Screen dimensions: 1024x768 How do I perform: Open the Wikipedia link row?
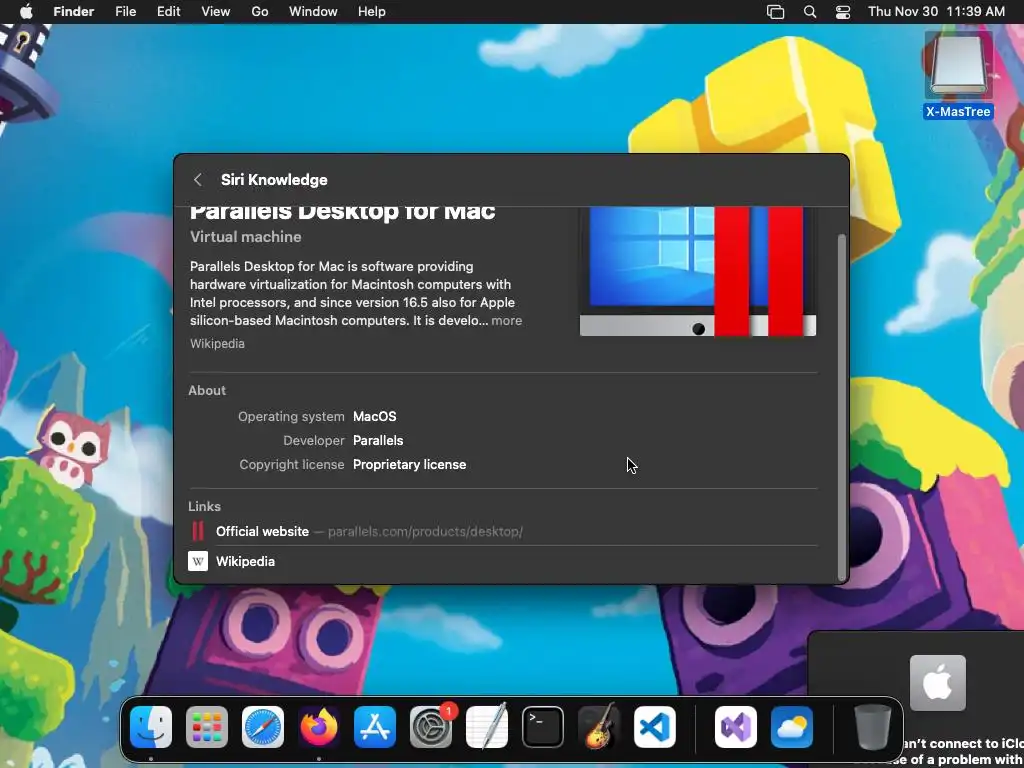502,562
